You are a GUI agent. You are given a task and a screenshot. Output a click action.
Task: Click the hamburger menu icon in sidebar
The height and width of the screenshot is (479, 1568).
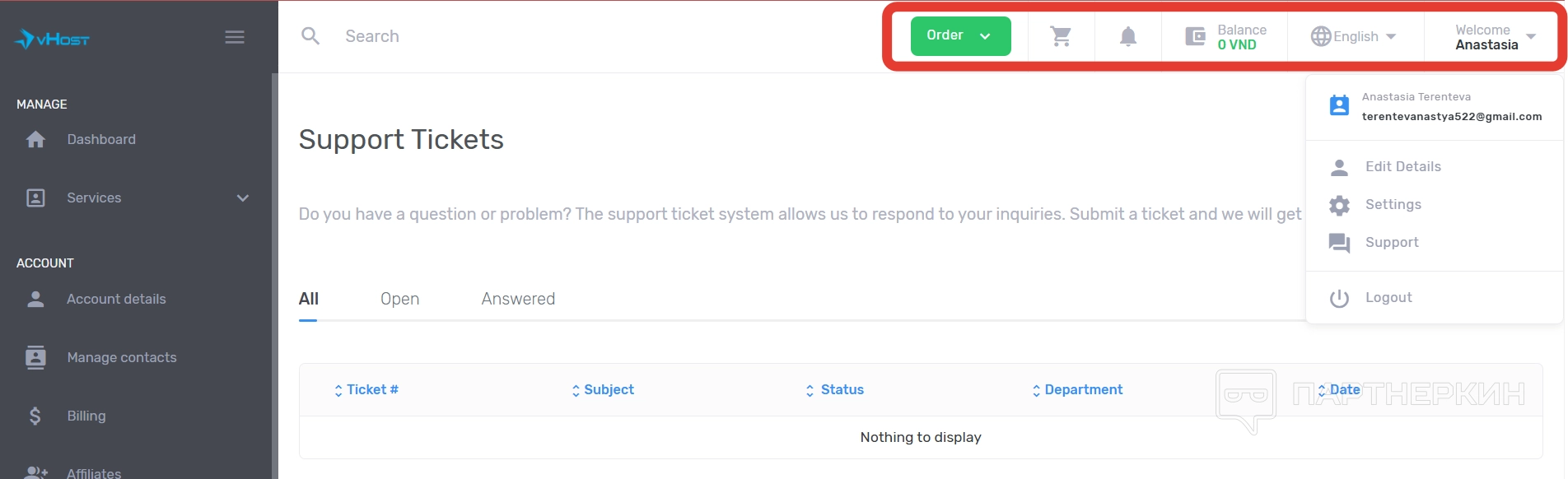click(x=235, y=37)
